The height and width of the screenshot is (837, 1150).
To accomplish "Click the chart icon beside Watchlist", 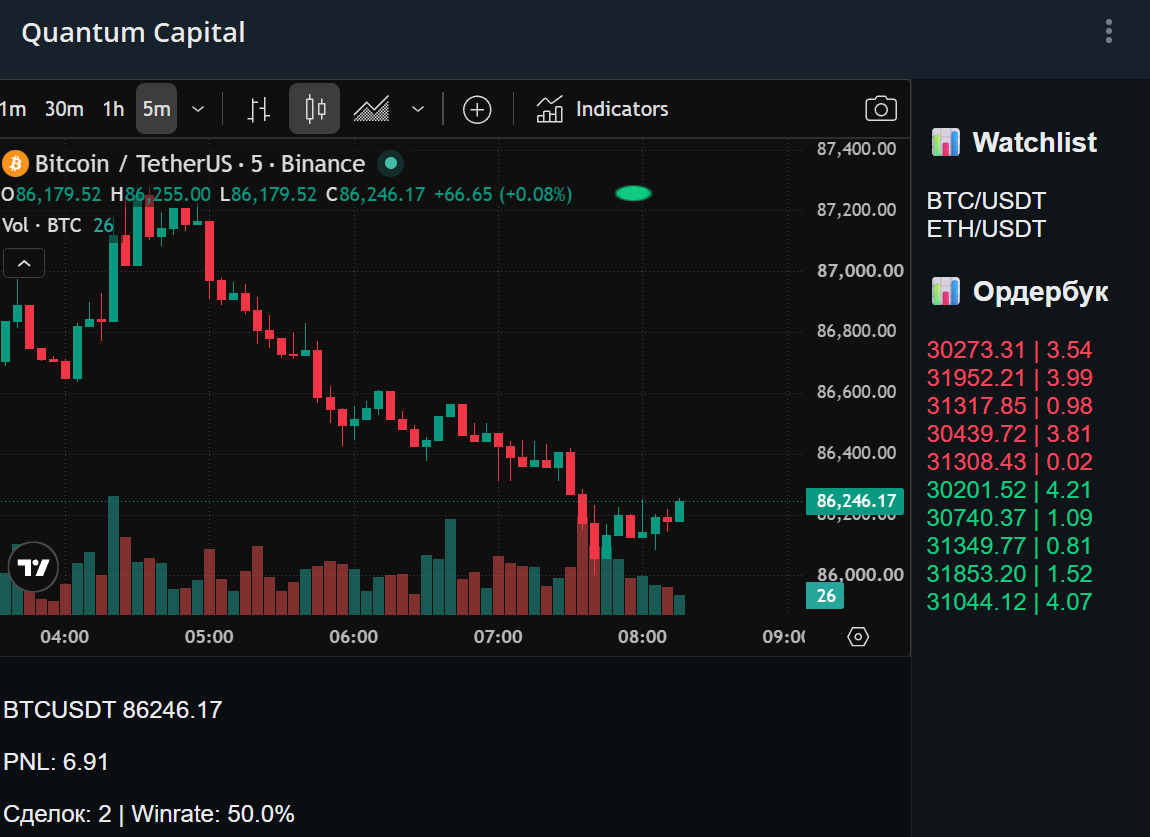I will (x=945, y=142).
